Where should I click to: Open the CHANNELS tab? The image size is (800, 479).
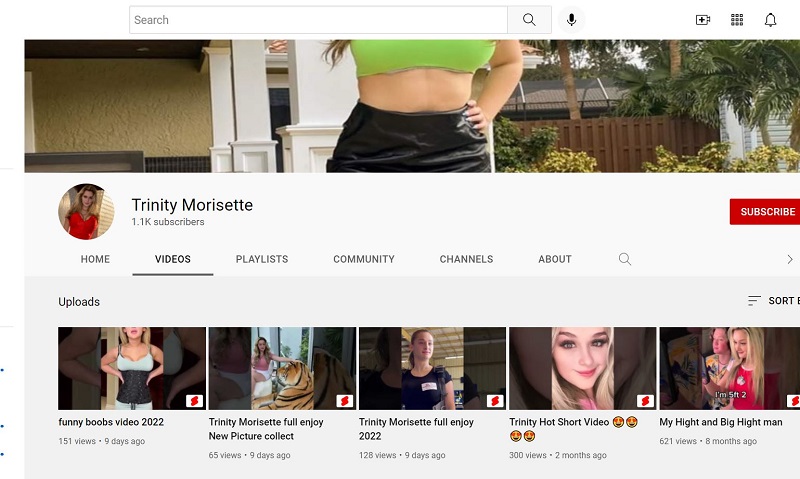click(x=466, y=259)
